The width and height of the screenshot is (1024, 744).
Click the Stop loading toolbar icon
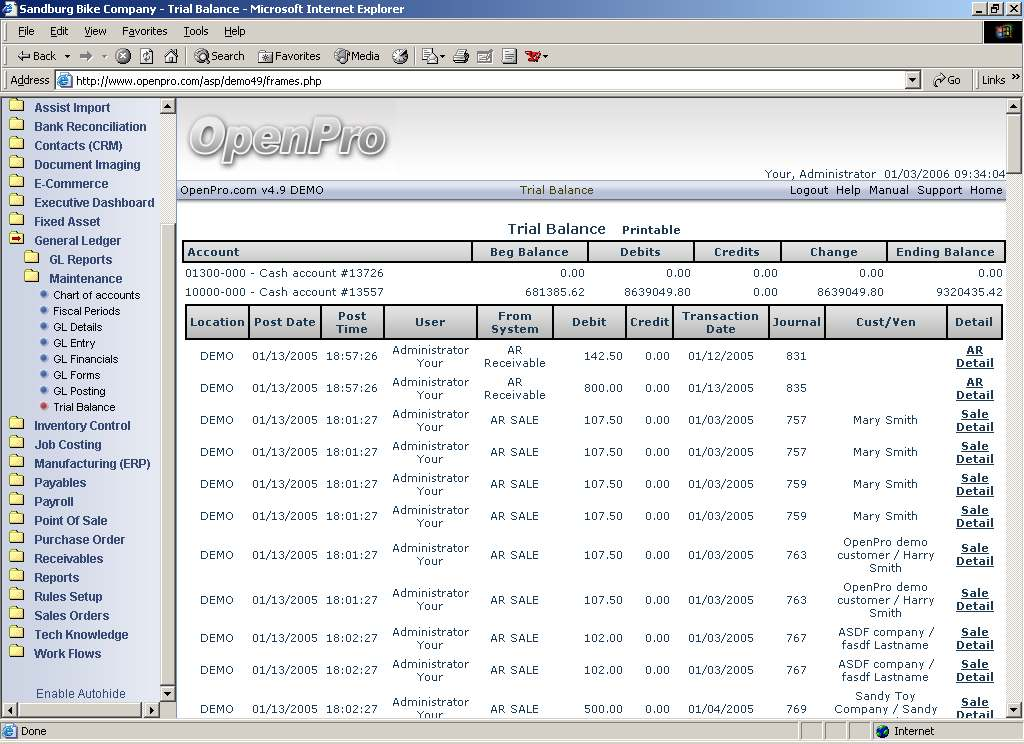point(123,56)
